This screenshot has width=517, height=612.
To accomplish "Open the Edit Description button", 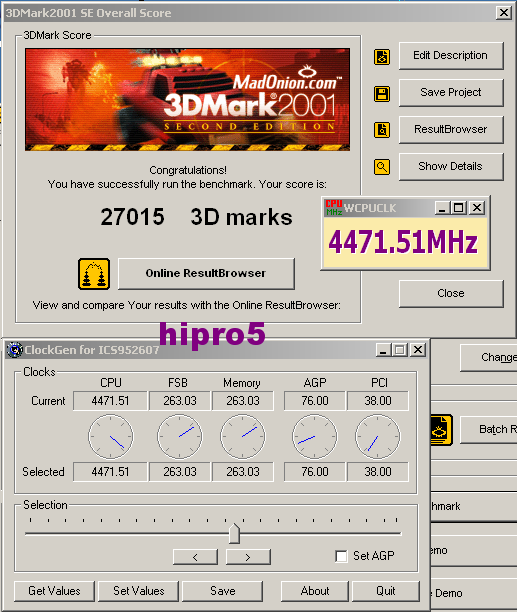I will point(451,56).
